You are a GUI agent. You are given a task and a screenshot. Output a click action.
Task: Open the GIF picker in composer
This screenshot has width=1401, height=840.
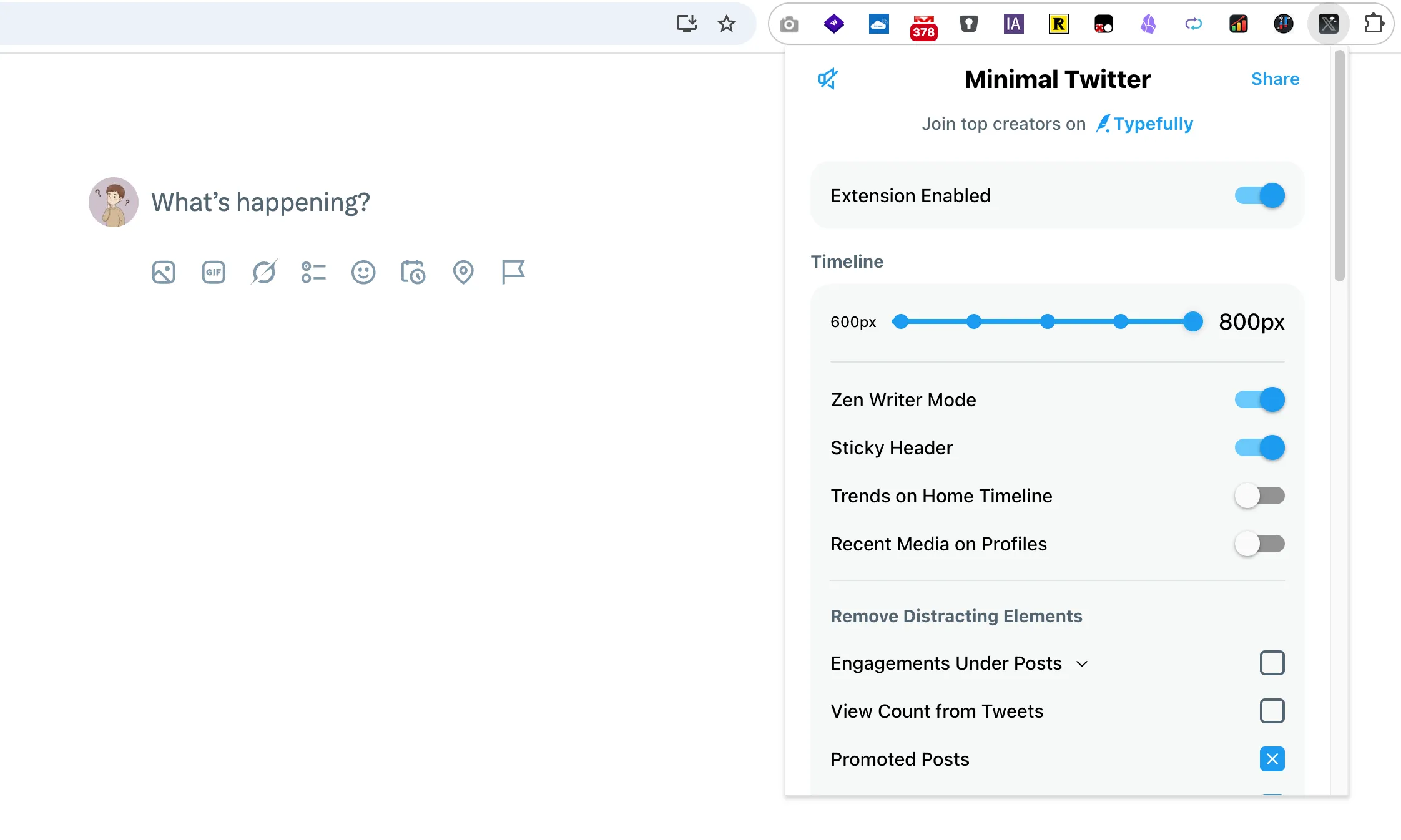pos(214,273)
